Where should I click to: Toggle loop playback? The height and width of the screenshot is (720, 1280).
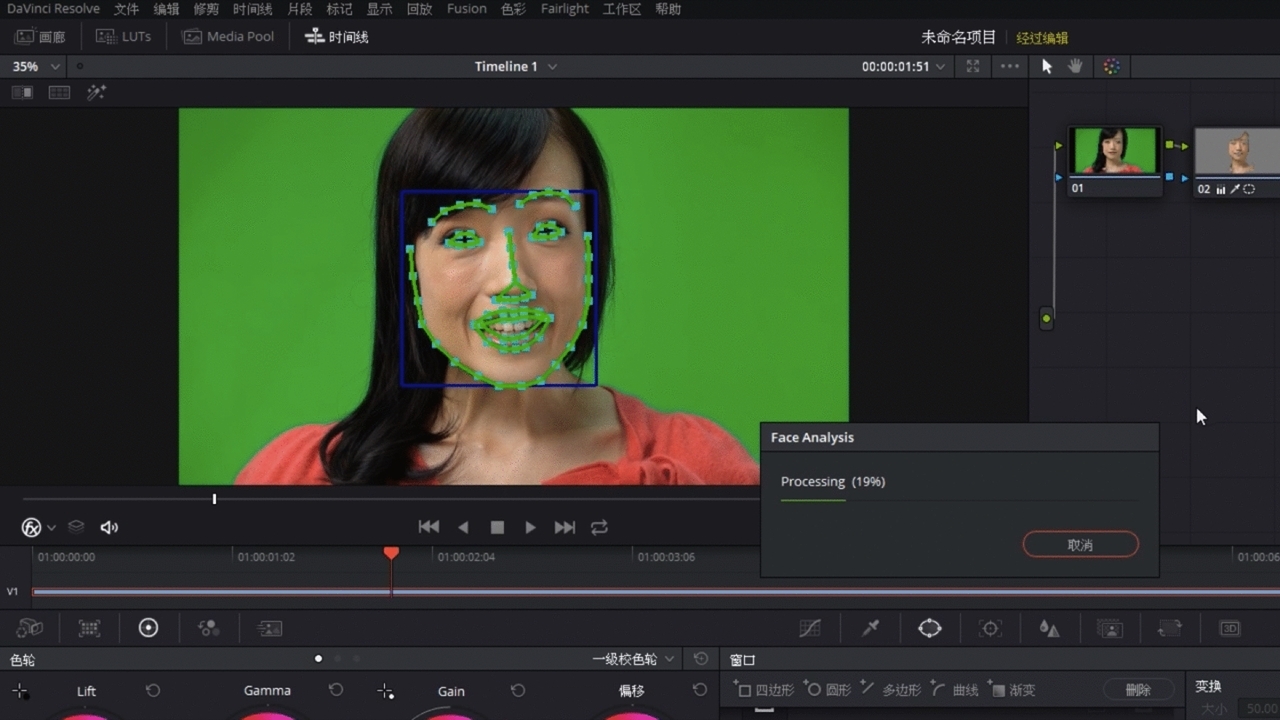[x=599, y=527]
